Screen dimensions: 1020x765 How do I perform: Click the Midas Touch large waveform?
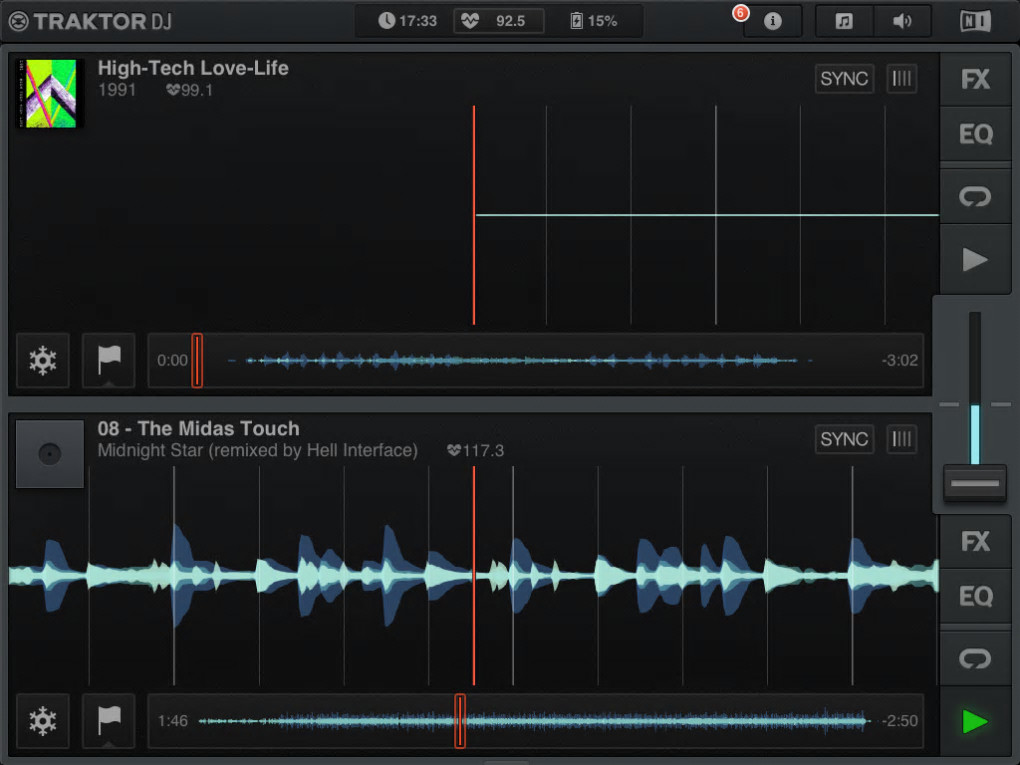(x=474, y=576)
